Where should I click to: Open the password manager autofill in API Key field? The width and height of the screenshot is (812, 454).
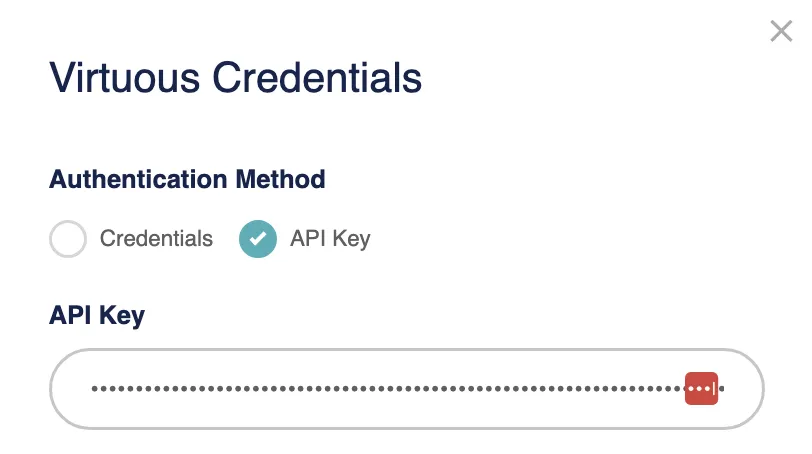(x=701, y=388)
